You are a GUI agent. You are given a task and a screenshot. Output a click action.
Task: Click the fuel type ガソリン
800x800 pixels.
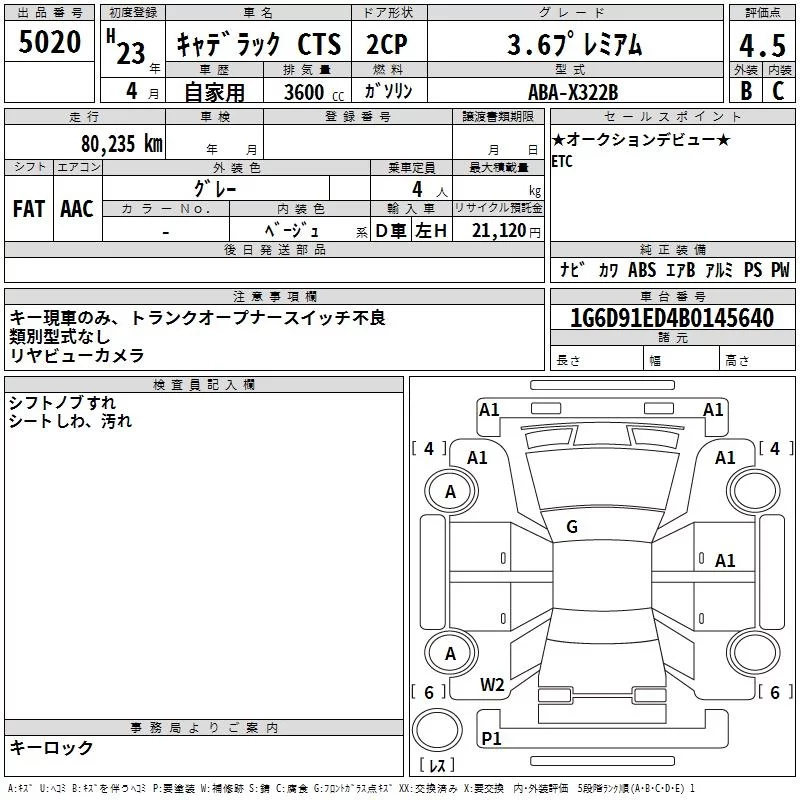pos(388,91)
